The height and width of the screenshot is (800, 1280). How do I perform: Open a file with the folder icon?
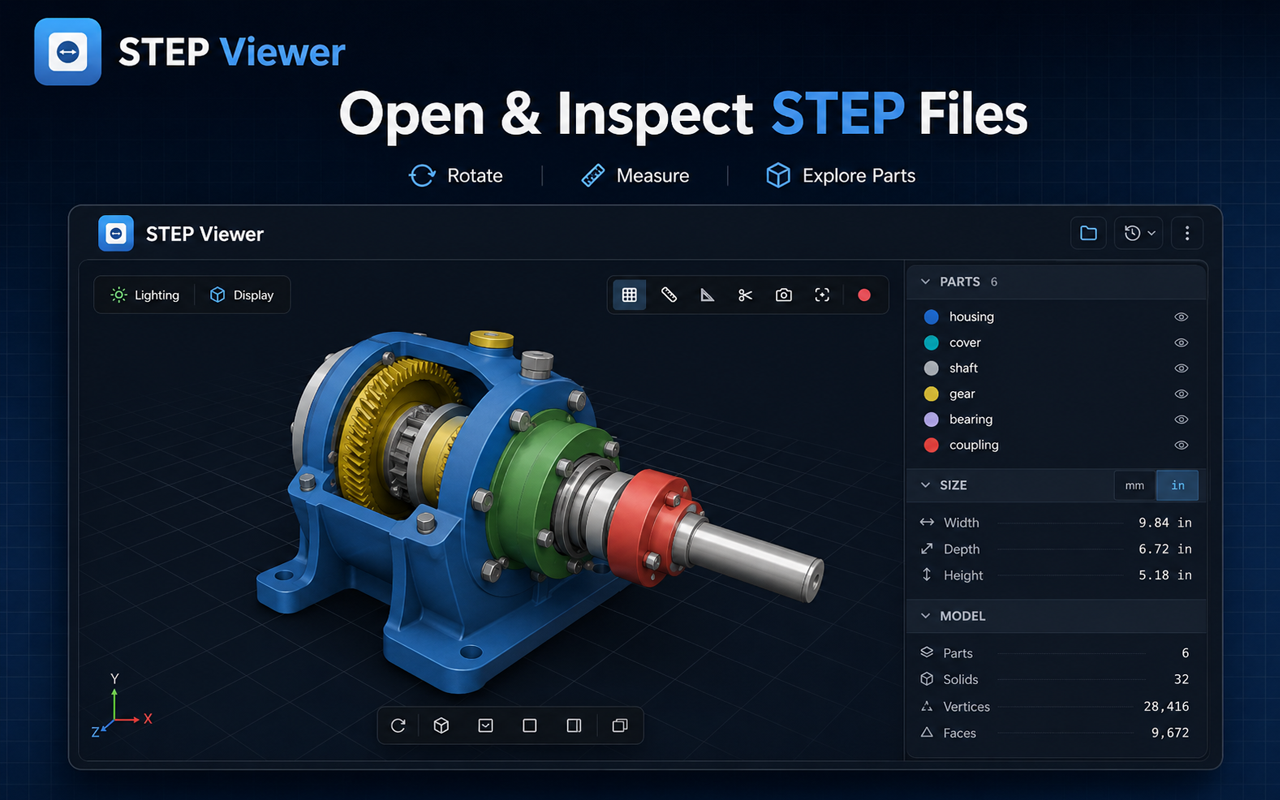(1088, 233)
